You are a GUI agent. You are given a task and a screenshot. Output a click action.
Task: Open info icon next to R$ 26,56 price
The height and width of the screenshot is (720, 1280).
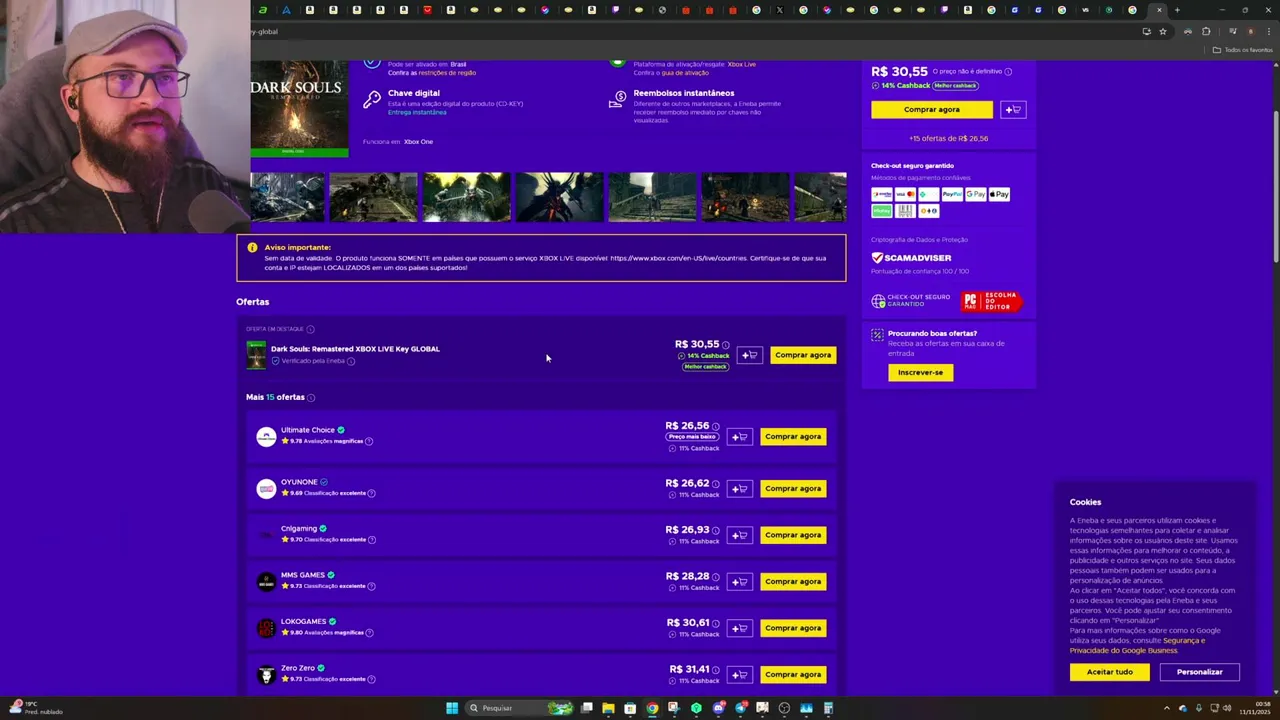tap(715, 426)
